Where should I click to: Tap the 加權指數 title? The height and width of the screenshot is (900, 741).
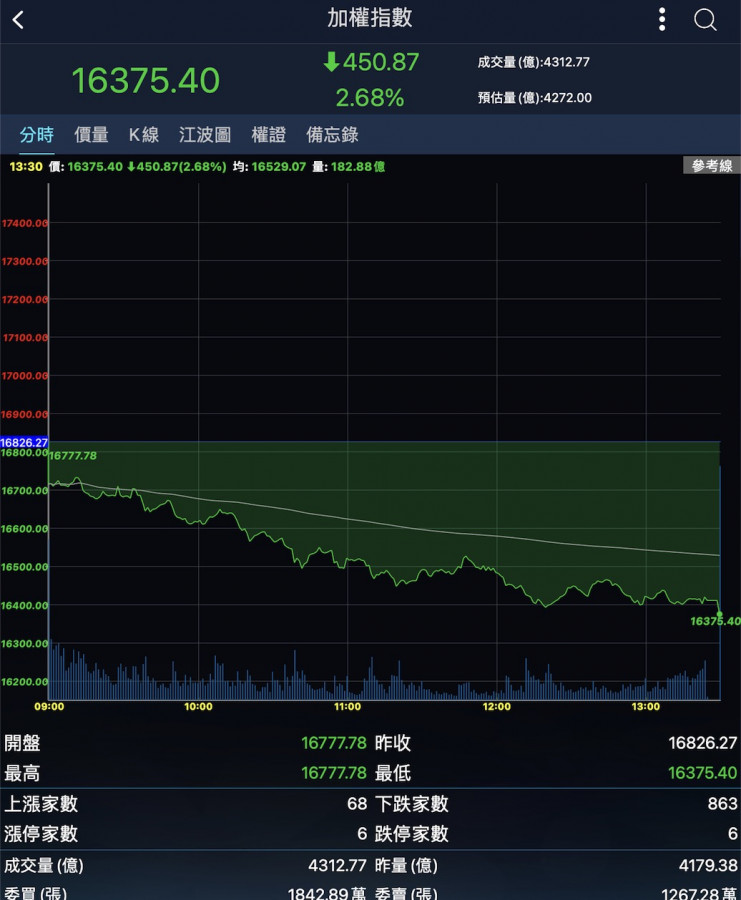point(370,18)
